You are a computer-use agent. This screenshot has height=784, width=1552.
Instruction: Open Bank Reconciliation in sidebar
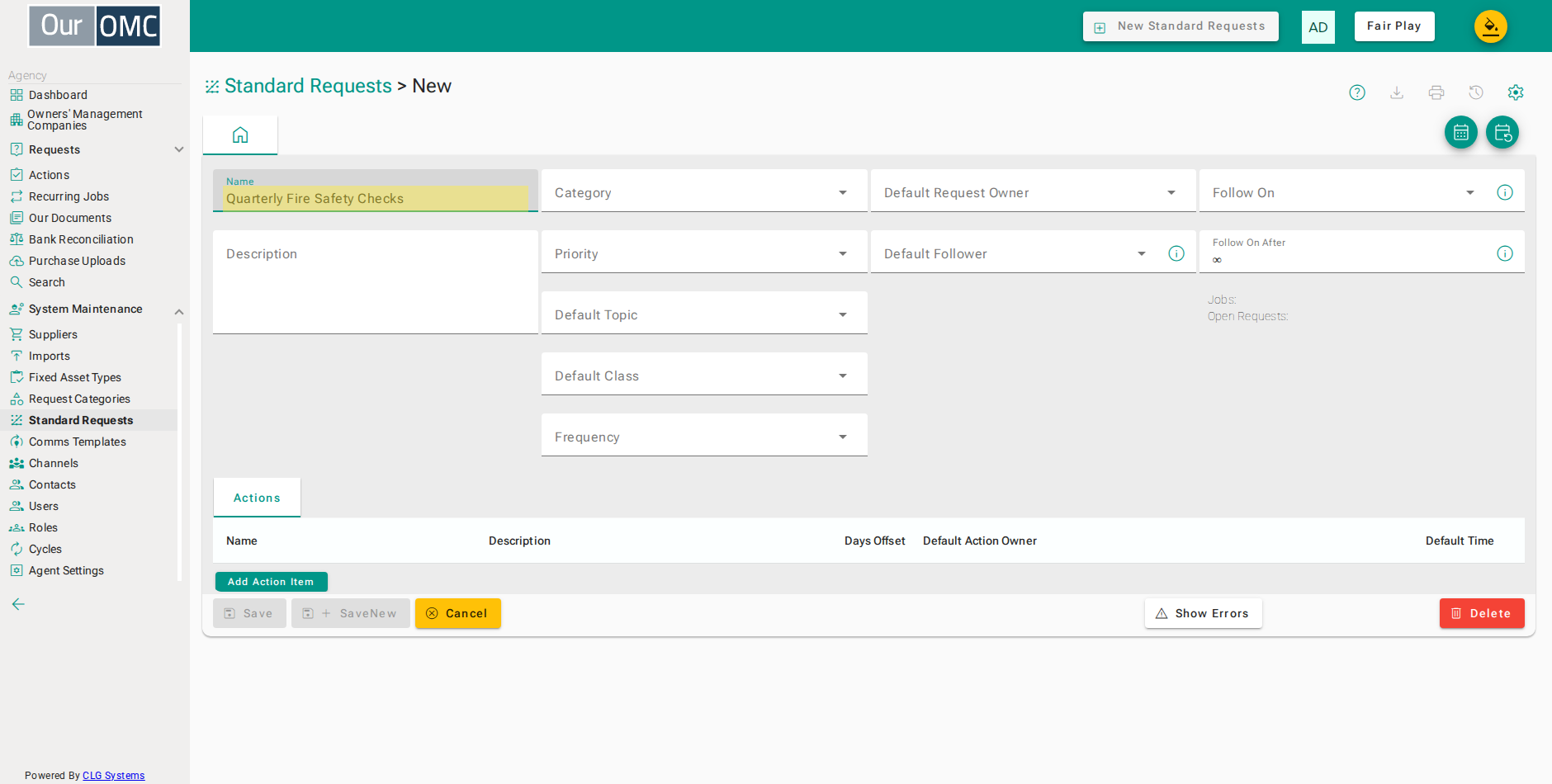point(81,239)
